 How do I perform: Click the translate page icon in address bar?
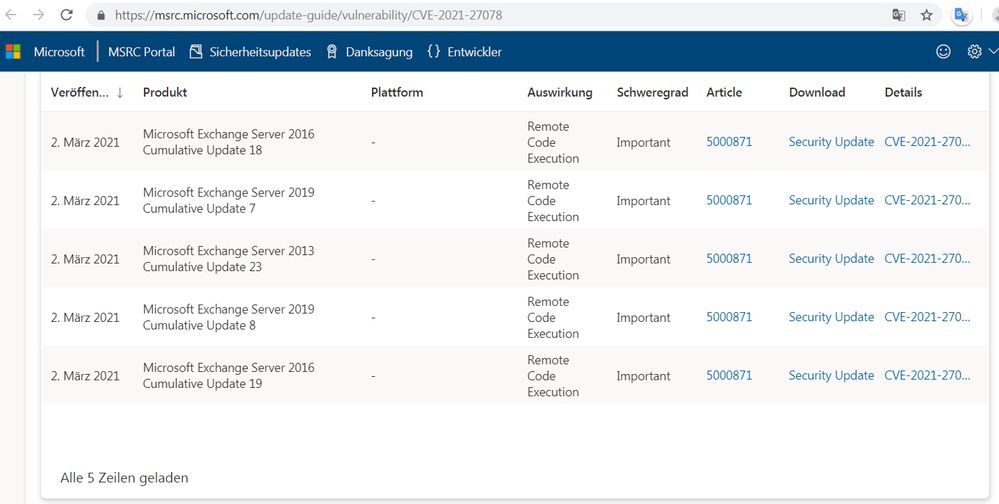click(x=898, y=16)
